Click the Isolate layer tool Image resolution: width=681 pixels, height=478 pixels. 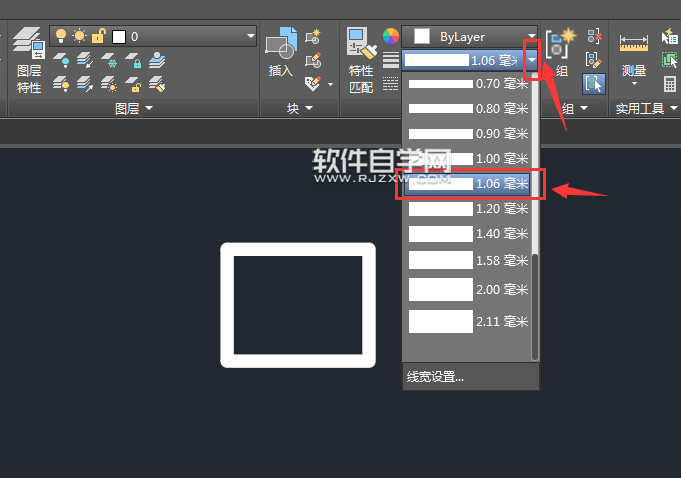(x=85, y=60)
